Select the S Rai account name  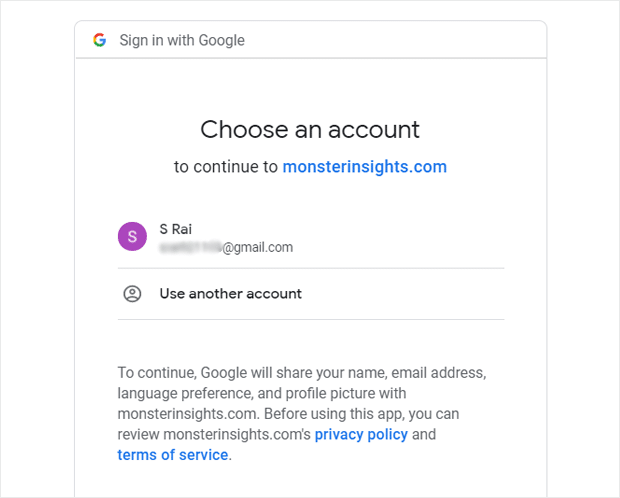pyautogui.click(x=176, y=228)
